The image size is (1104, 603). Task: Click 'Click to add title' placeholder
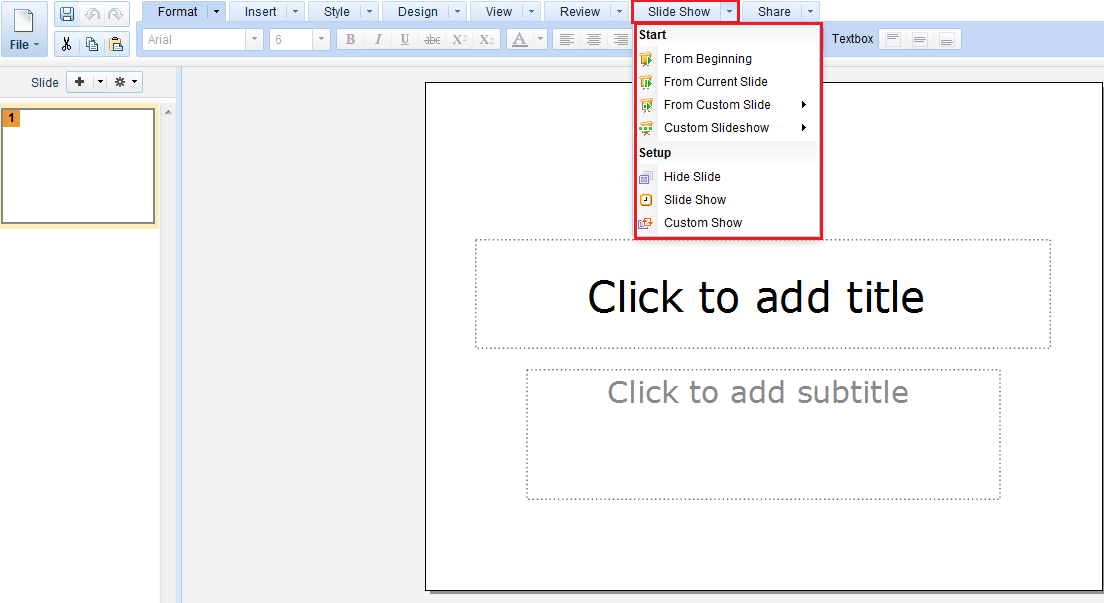[763, 294]
